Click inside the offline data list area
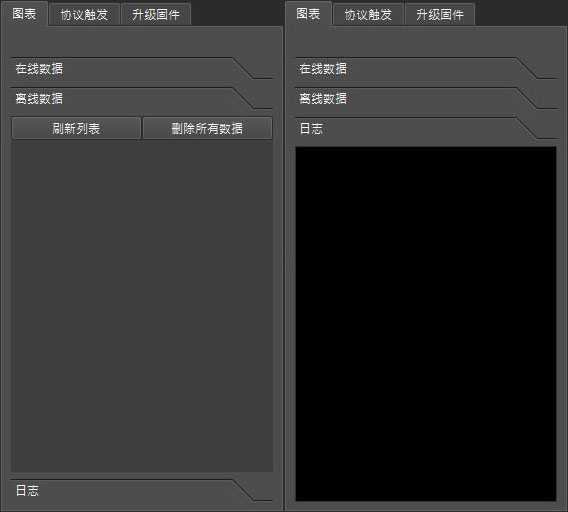 142,306
